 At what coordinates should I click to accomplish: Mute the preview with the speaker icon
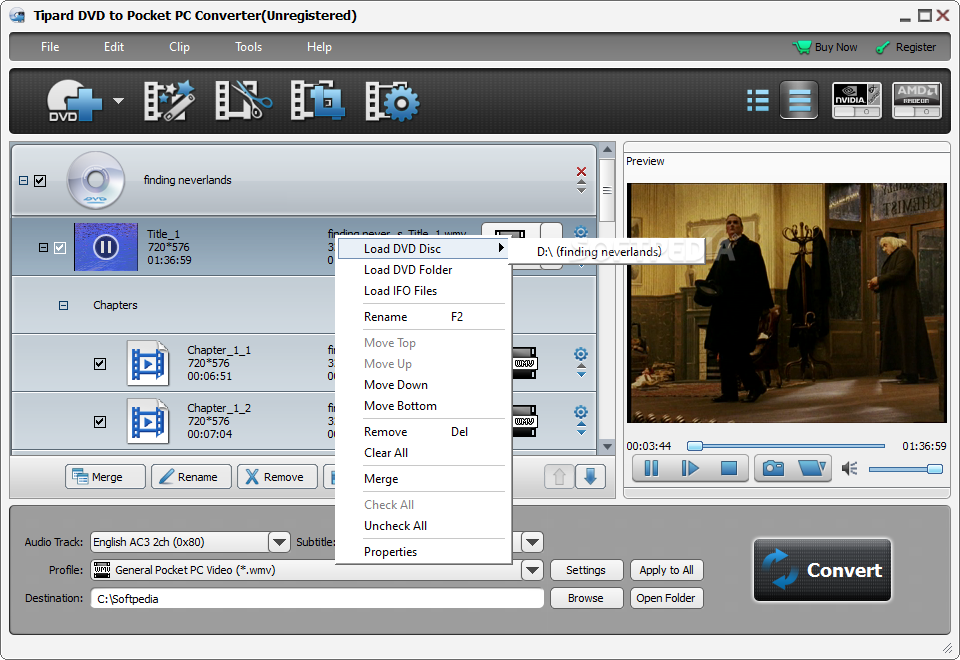849,469
